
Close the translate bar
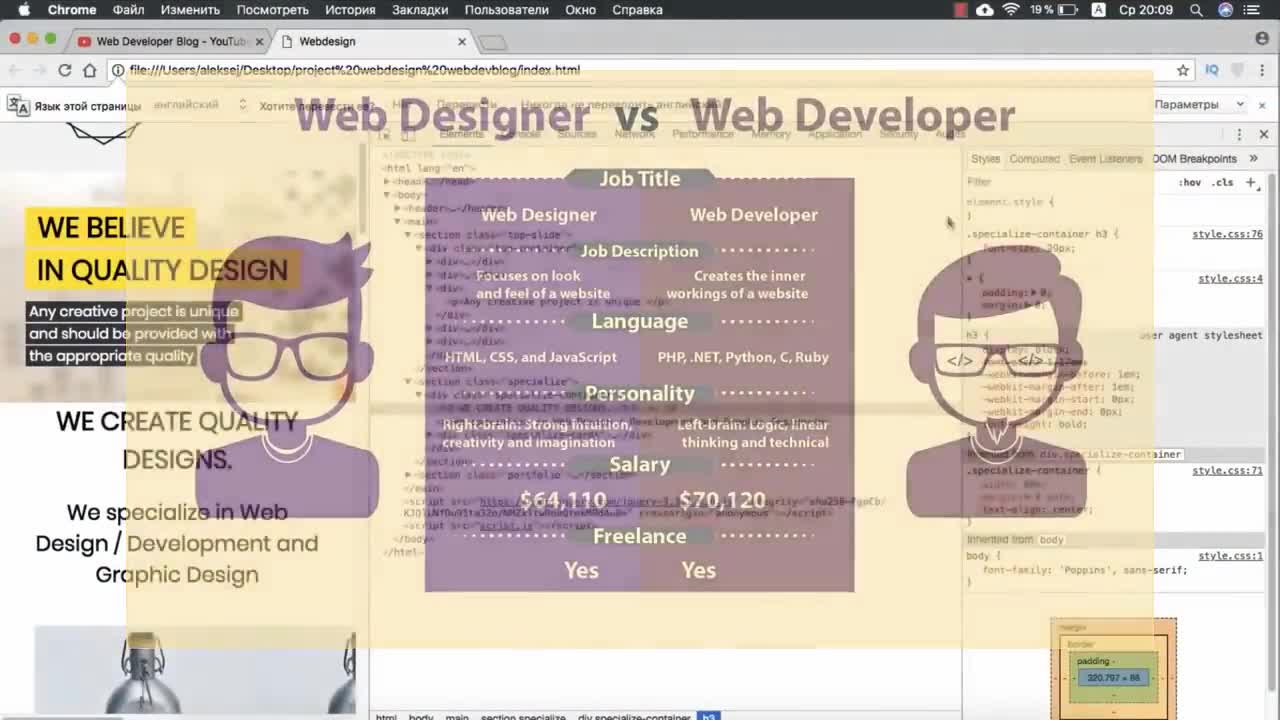[1262, 105]
